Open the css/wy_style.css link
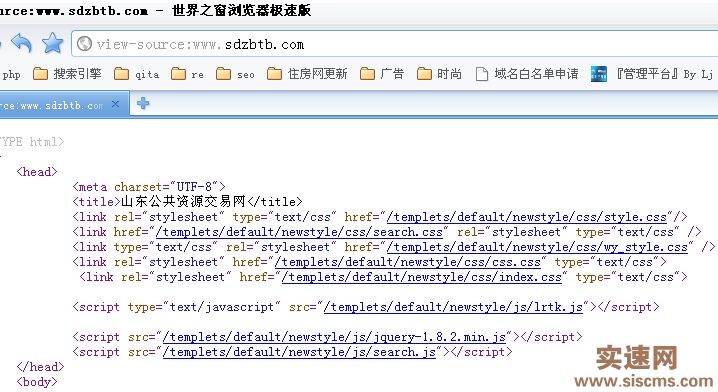The width and height of the screenshot is (718, 392). (537, 247)
